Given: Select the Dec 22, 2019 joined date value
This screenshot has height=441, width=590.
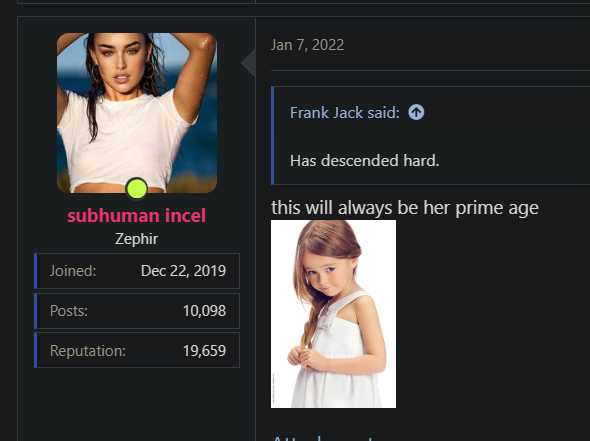Looking at the screenshot, I should [x=183, y=271].
